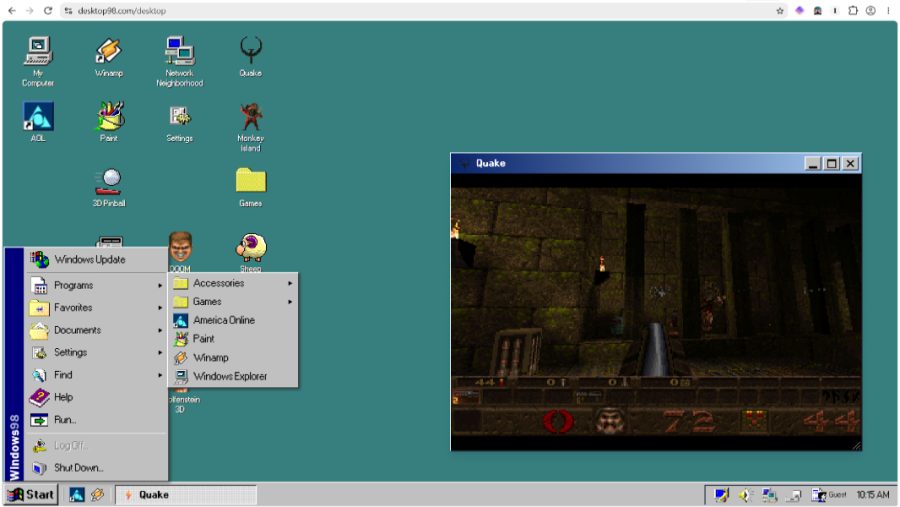900x507 pixels.
Task: Select Favorites in the Start menu
Action: click(x=96, y=308)
